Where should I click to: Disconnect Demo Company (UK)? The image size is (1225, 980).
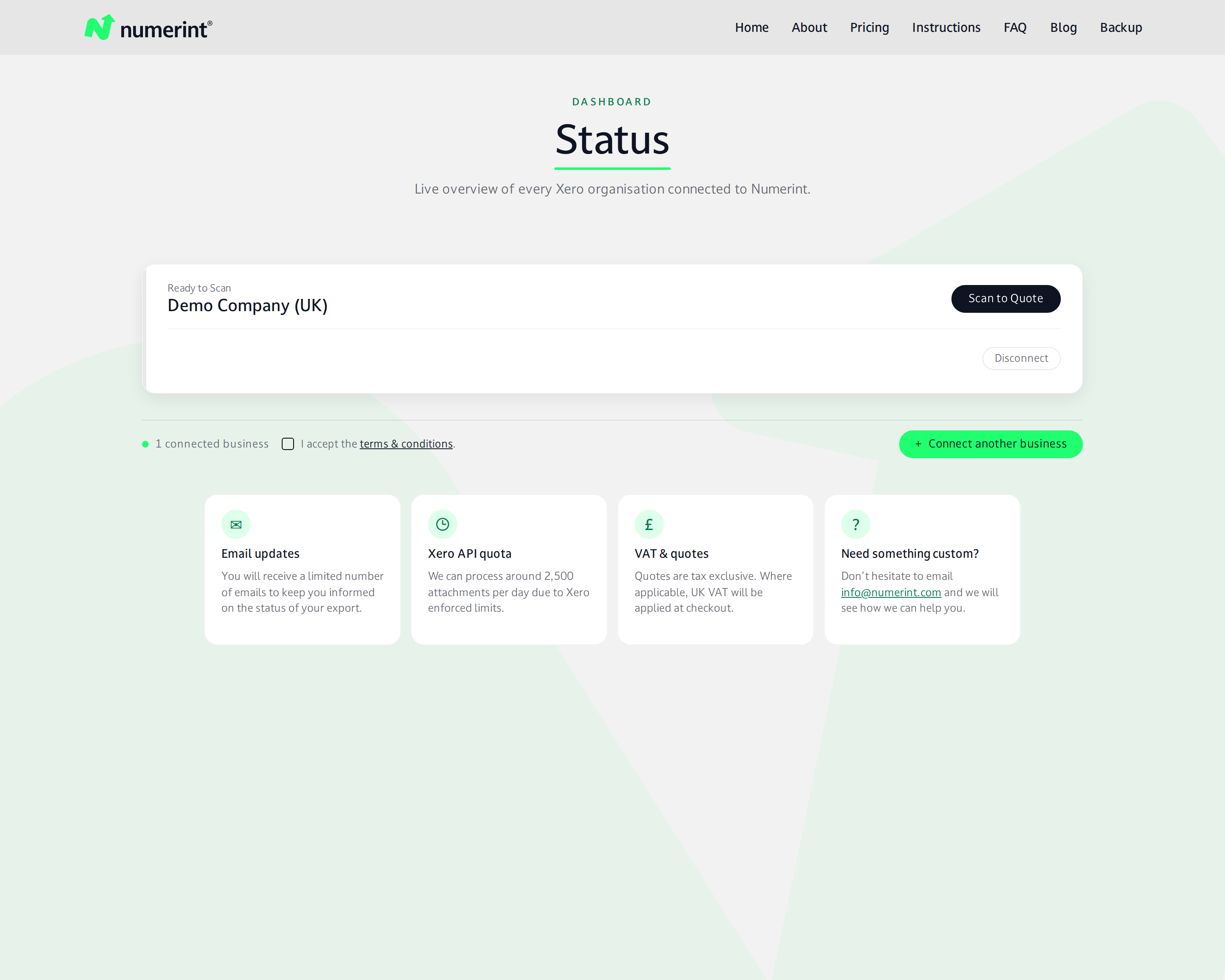pyautogui.click(x=1021, y=359)
